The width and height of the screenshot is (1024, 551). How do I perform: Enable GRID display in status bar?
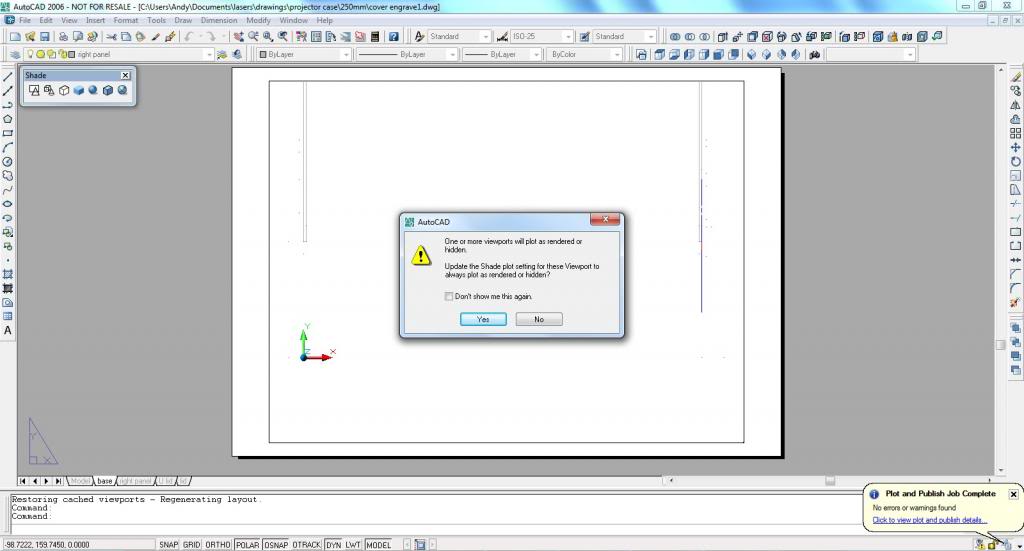pos(191,545)
